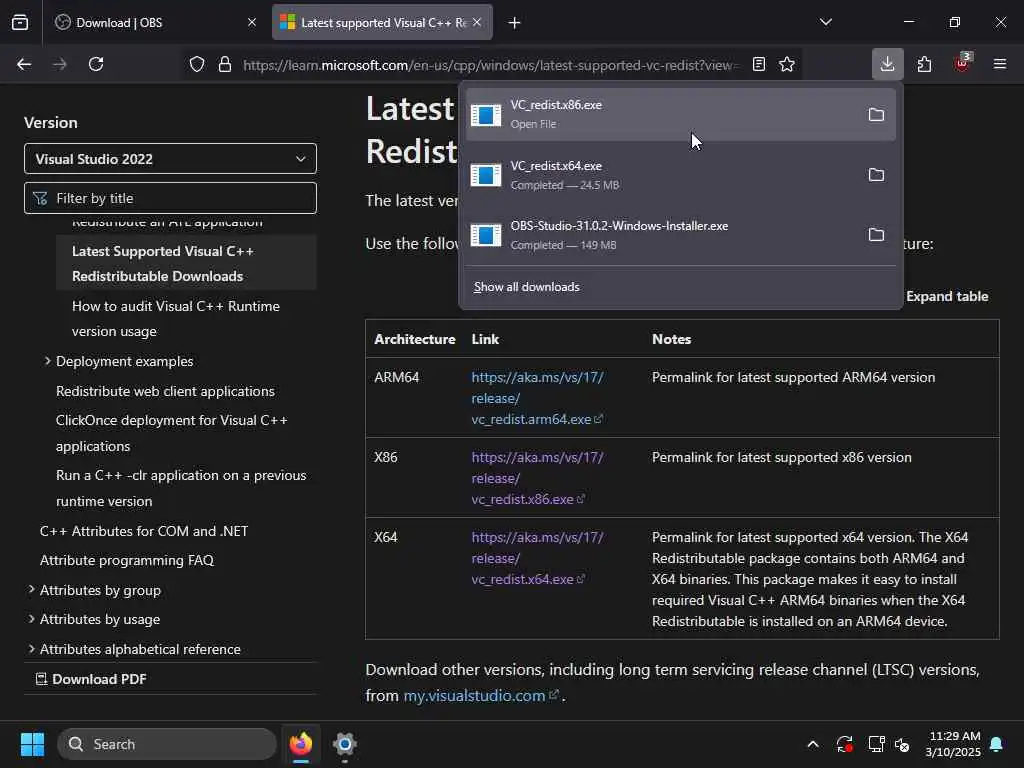The image size is (1024, 768).
Task: Open Redistribute web client applications
Action: (x=165, y=391)
